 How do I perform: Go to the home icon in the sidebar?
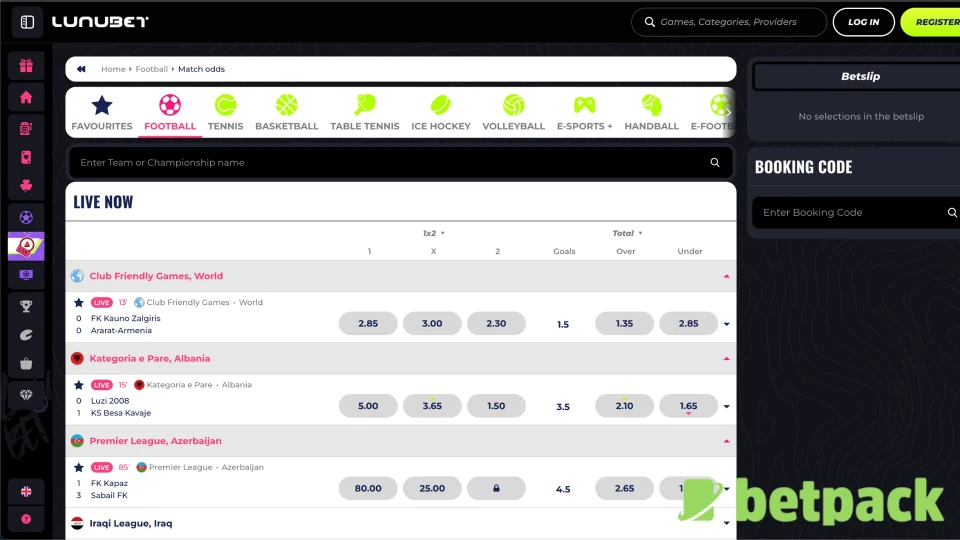(x=26, y=97)
